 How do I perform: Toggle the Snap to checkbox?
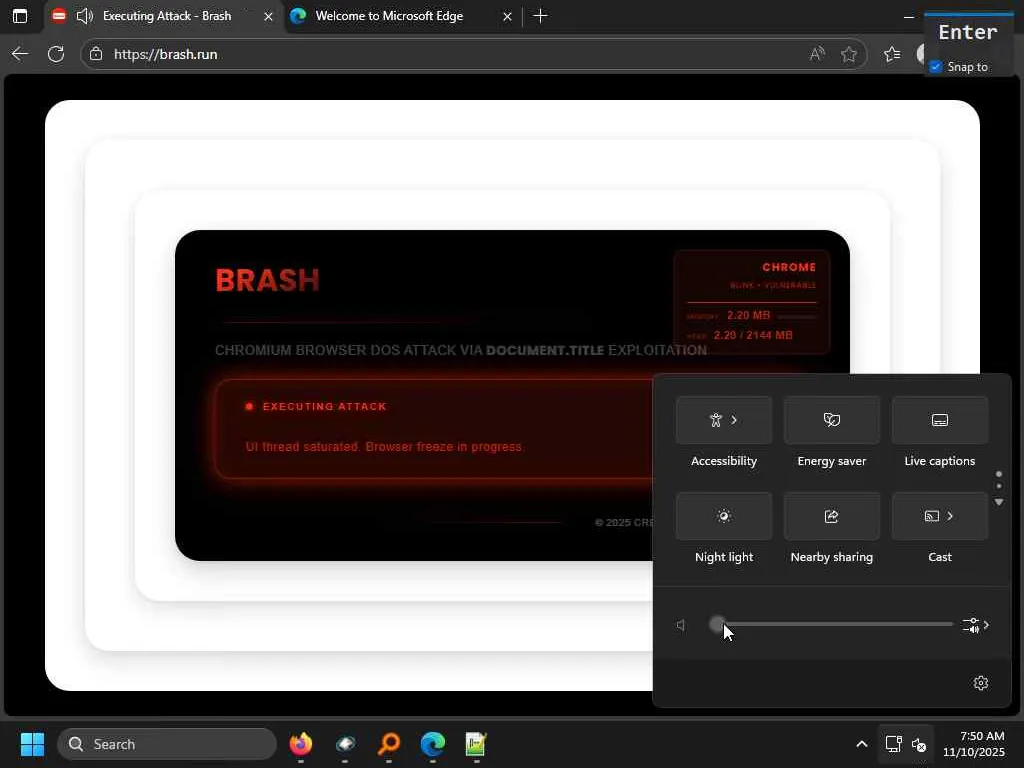pos(936,67)
